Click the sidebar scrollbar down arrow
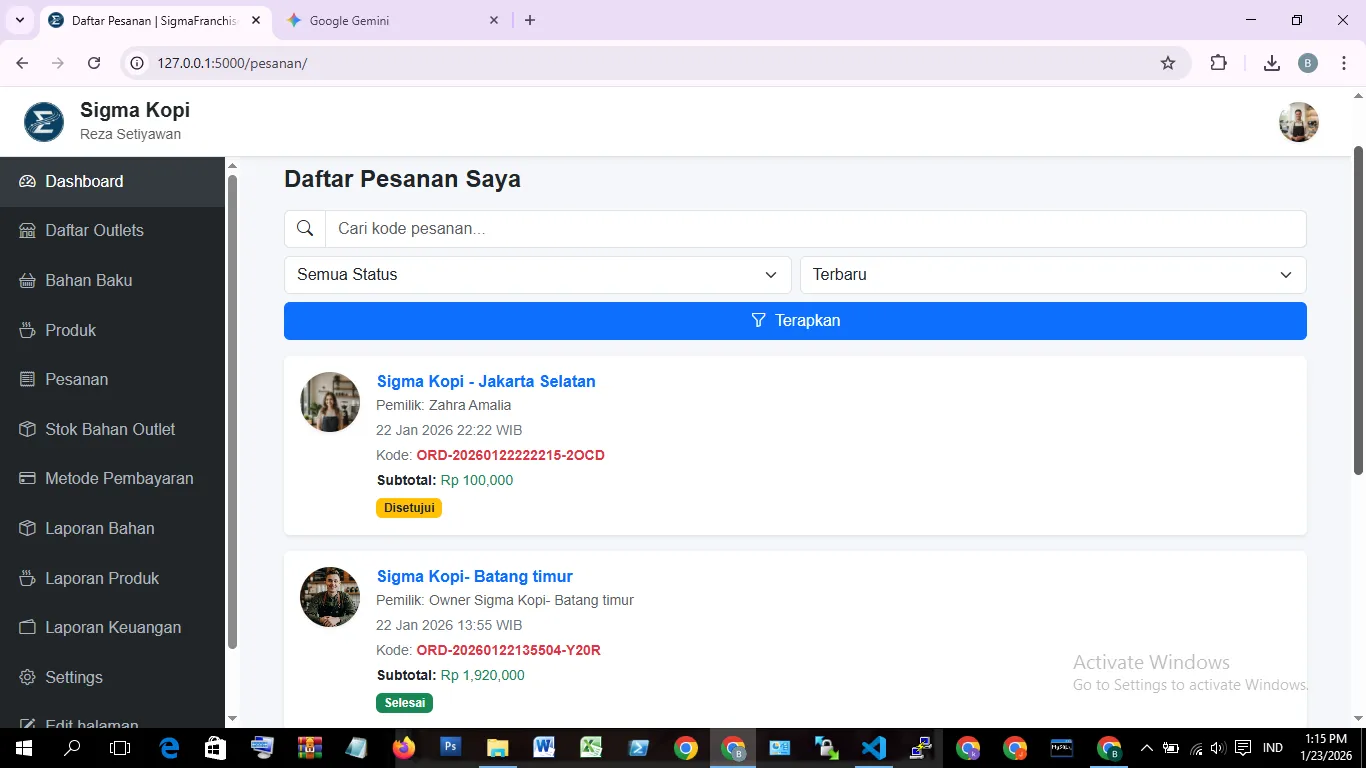Image resolution: width=1366 pixels, height=768 pixels. coord(232,718)
